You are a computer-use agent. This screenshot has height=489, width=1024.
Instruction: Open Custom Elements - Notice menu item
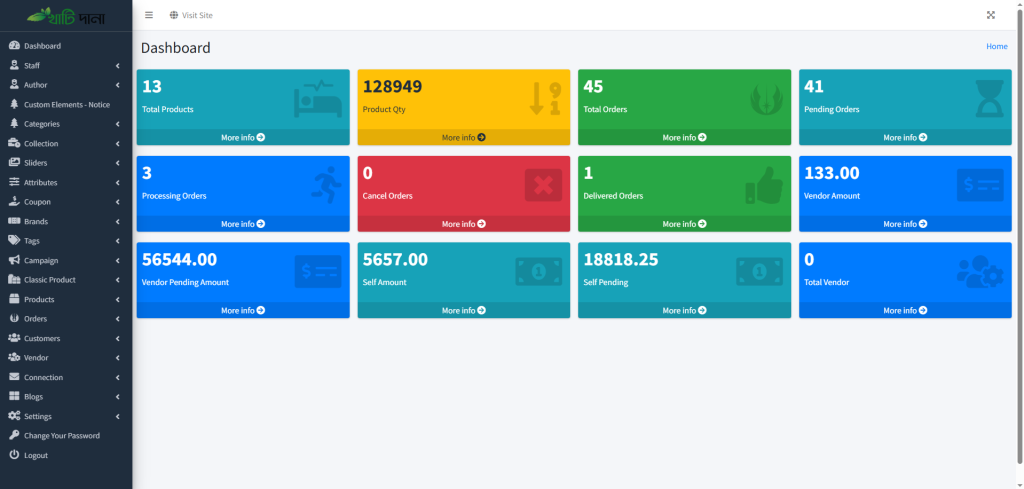click(66, 104)
